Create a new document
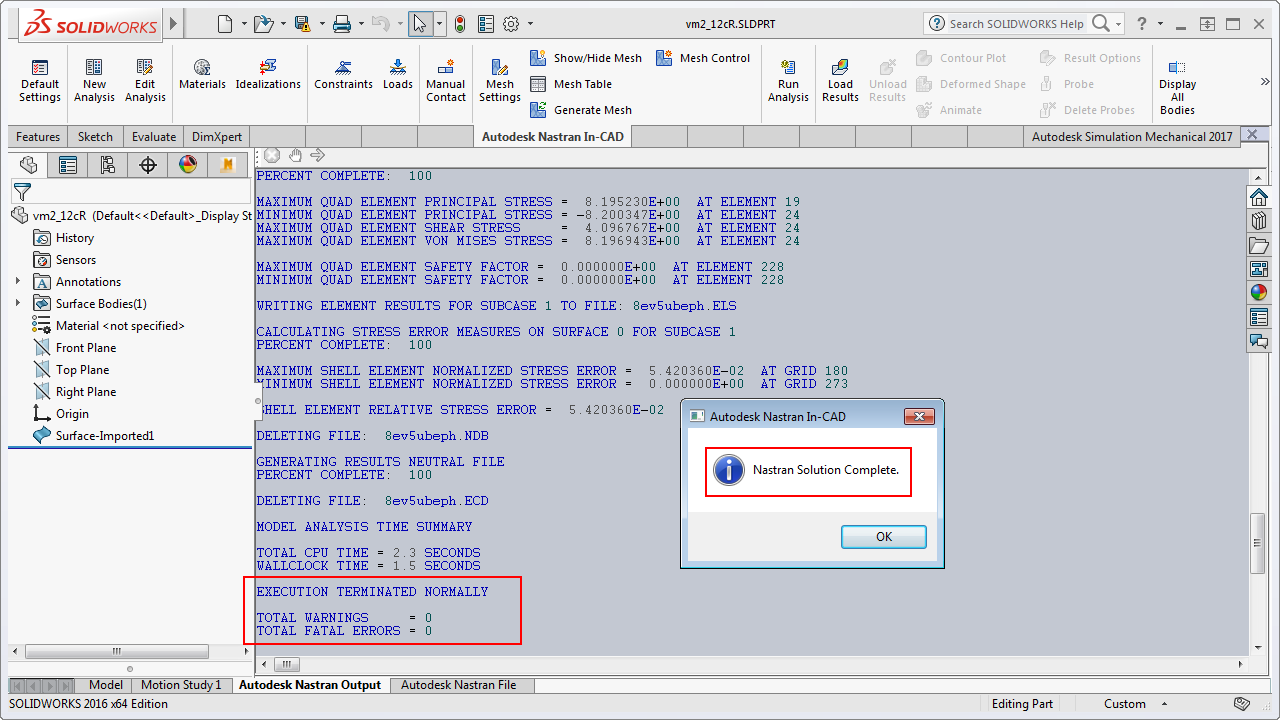 (225, 23)
